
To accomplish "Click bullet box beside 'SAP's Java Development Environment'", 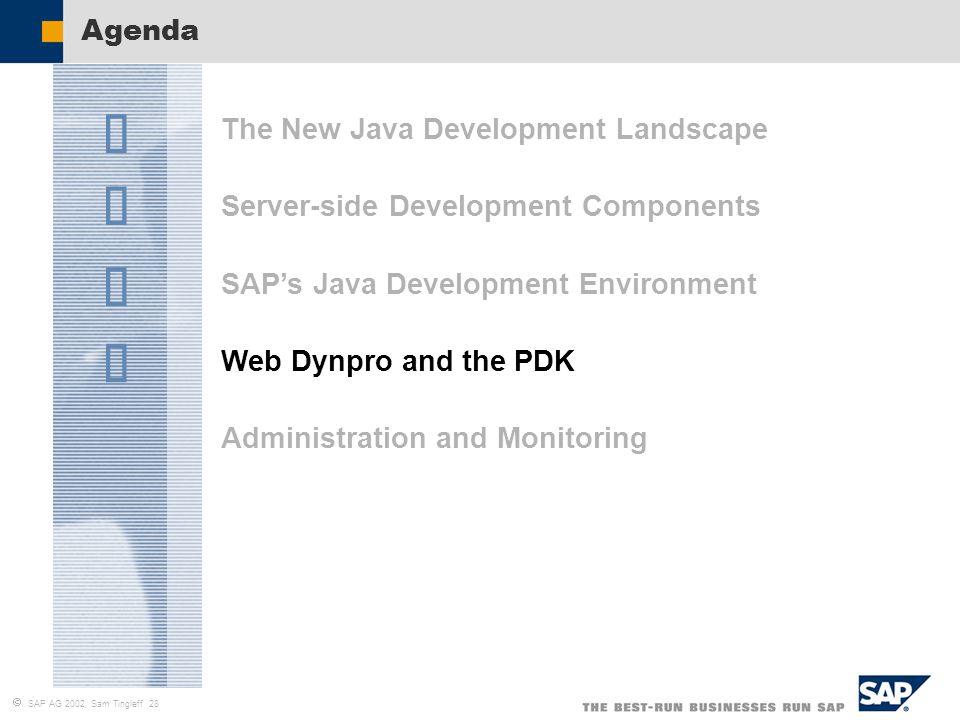I will click(x=116, y=286).
